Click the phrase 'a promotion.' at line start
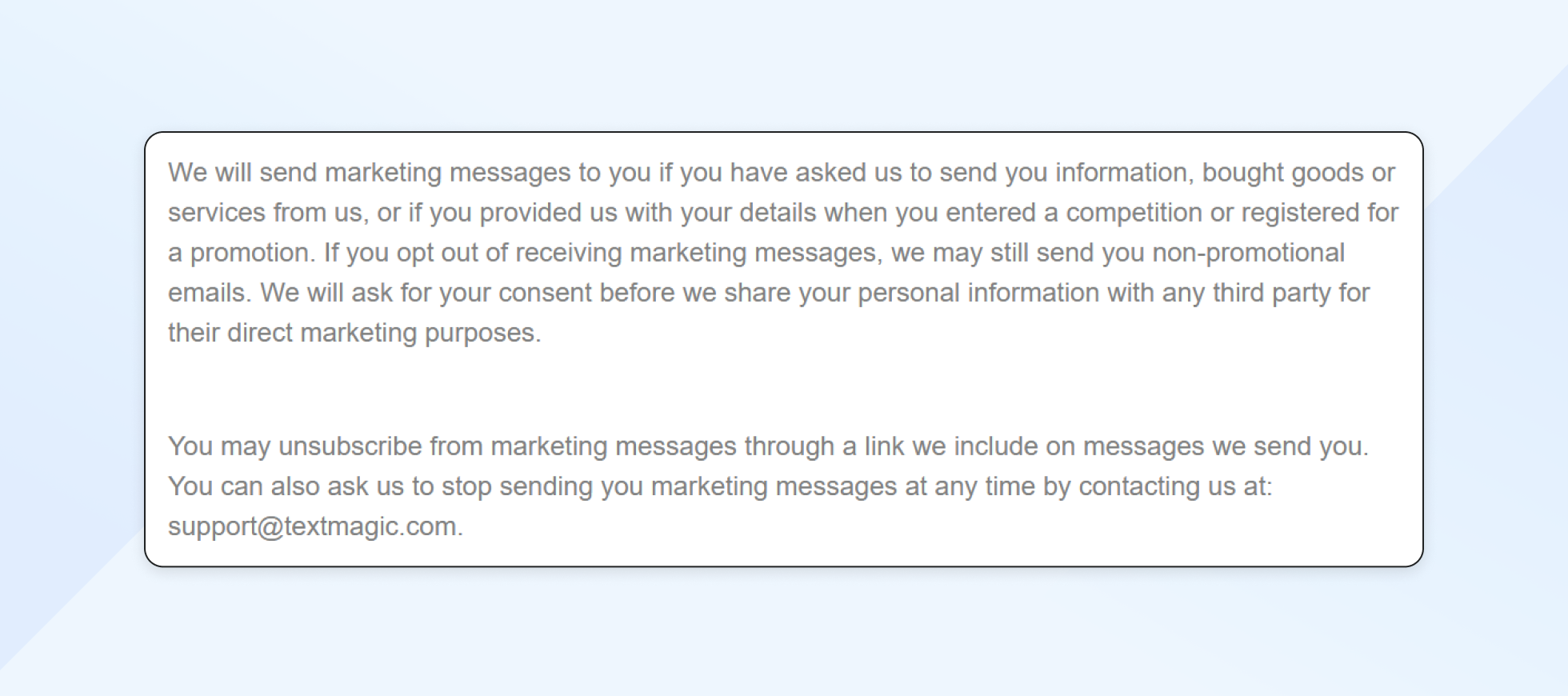The width and height of the screenshot is (1568, 696). point(242,253)
